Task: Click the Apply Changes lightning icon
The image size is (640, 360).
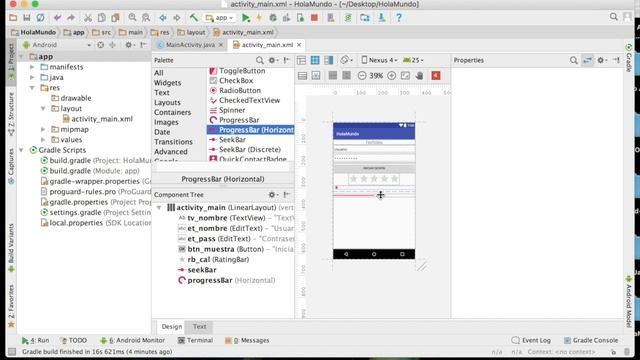Action: click(259, 18)
